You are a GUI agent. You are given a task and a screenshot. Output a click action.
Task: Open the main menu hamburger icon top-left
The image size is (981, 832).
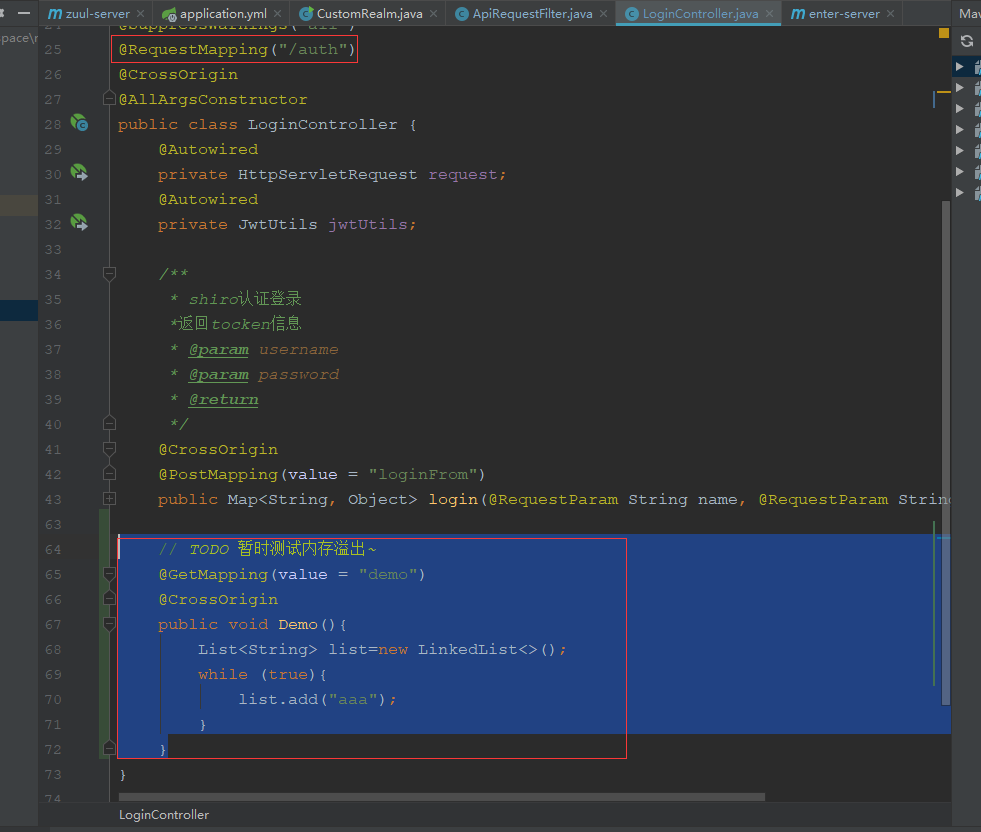coord(26,13)
